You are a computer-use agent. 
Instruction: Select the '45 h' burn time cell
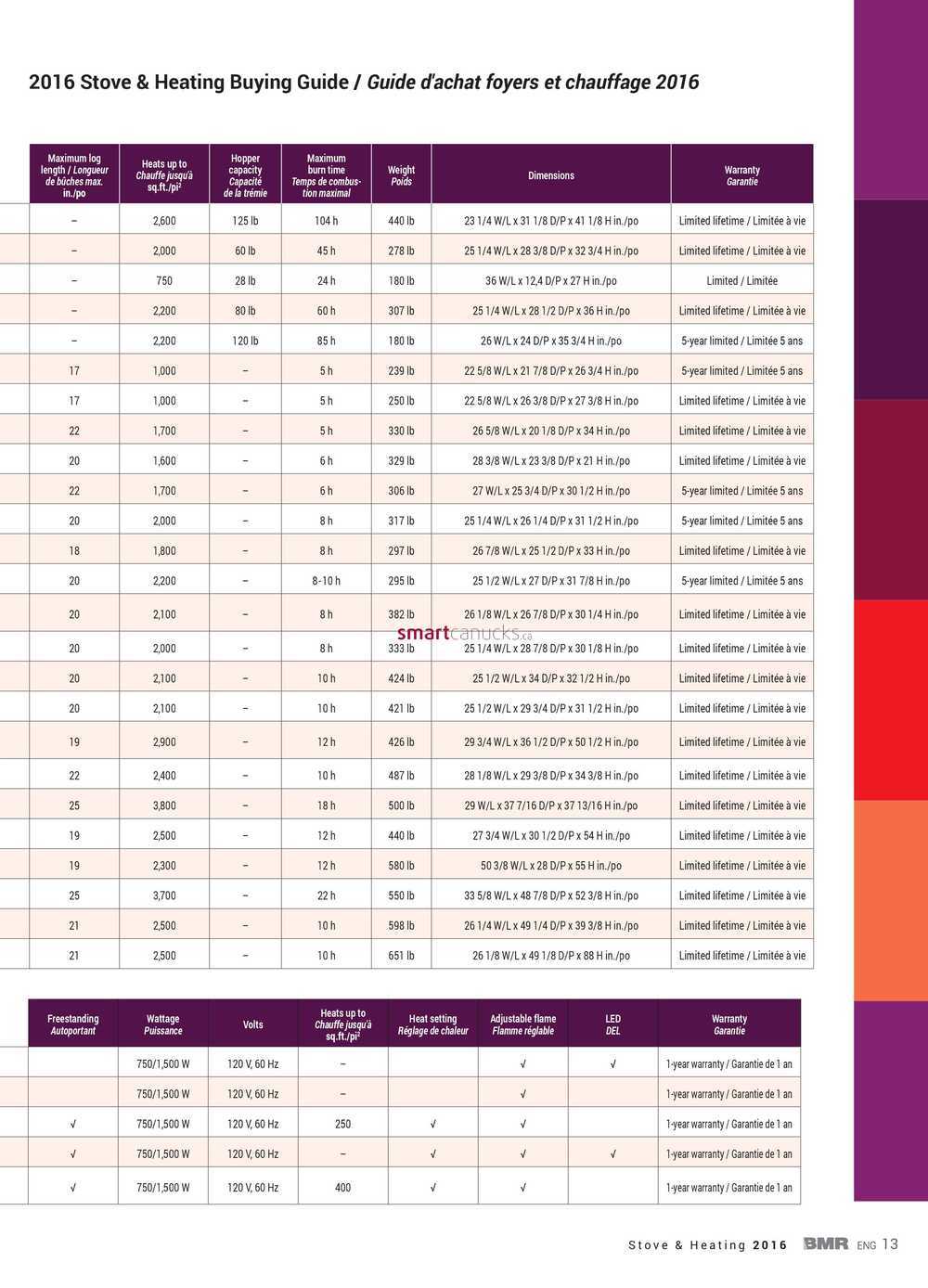pos(327,251)
